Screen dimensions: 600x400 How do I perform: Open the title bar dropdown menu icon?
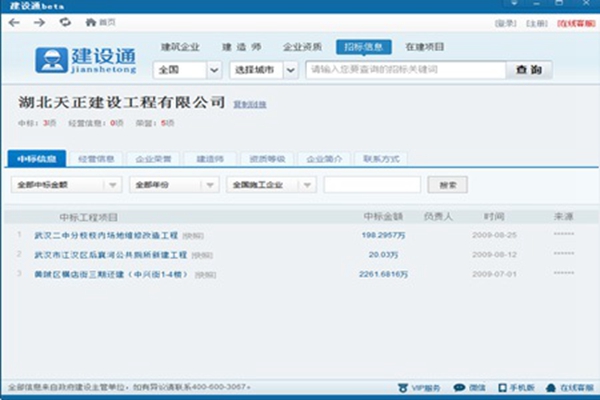(514, 3)
